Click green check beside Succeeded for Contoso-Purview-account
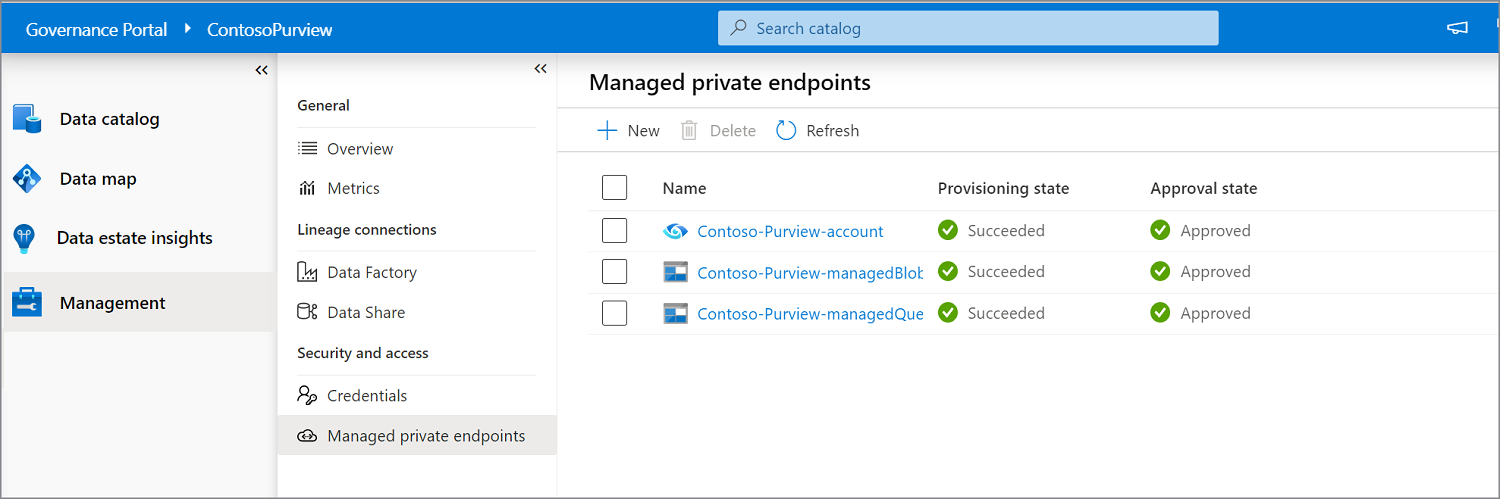The height and width of the screenshot is (499, 1500). [x=948, y=231]
